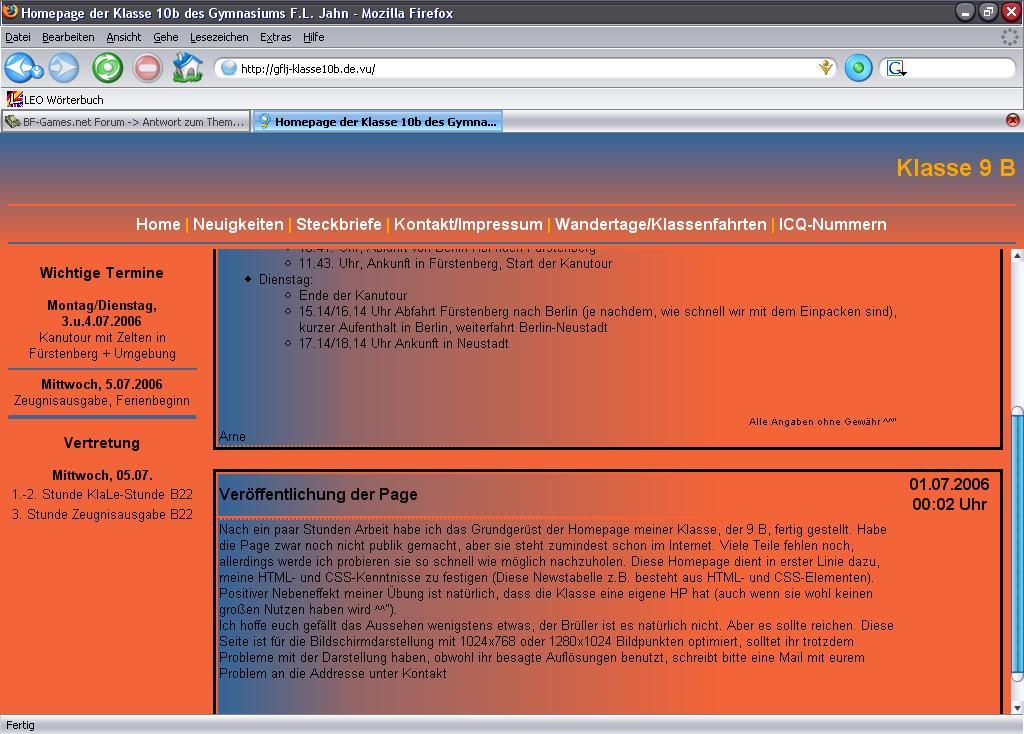Click the 'Wichtige Termine' sidebar heading
This screenshot has height=734, width=1024.
click(101, 273)
